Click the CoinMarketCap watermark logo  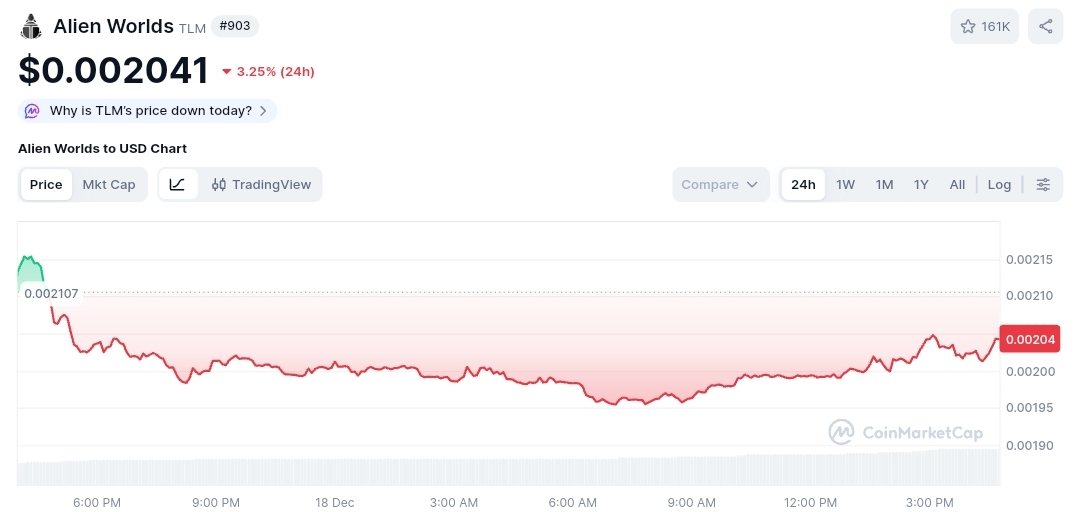point(906,432)
